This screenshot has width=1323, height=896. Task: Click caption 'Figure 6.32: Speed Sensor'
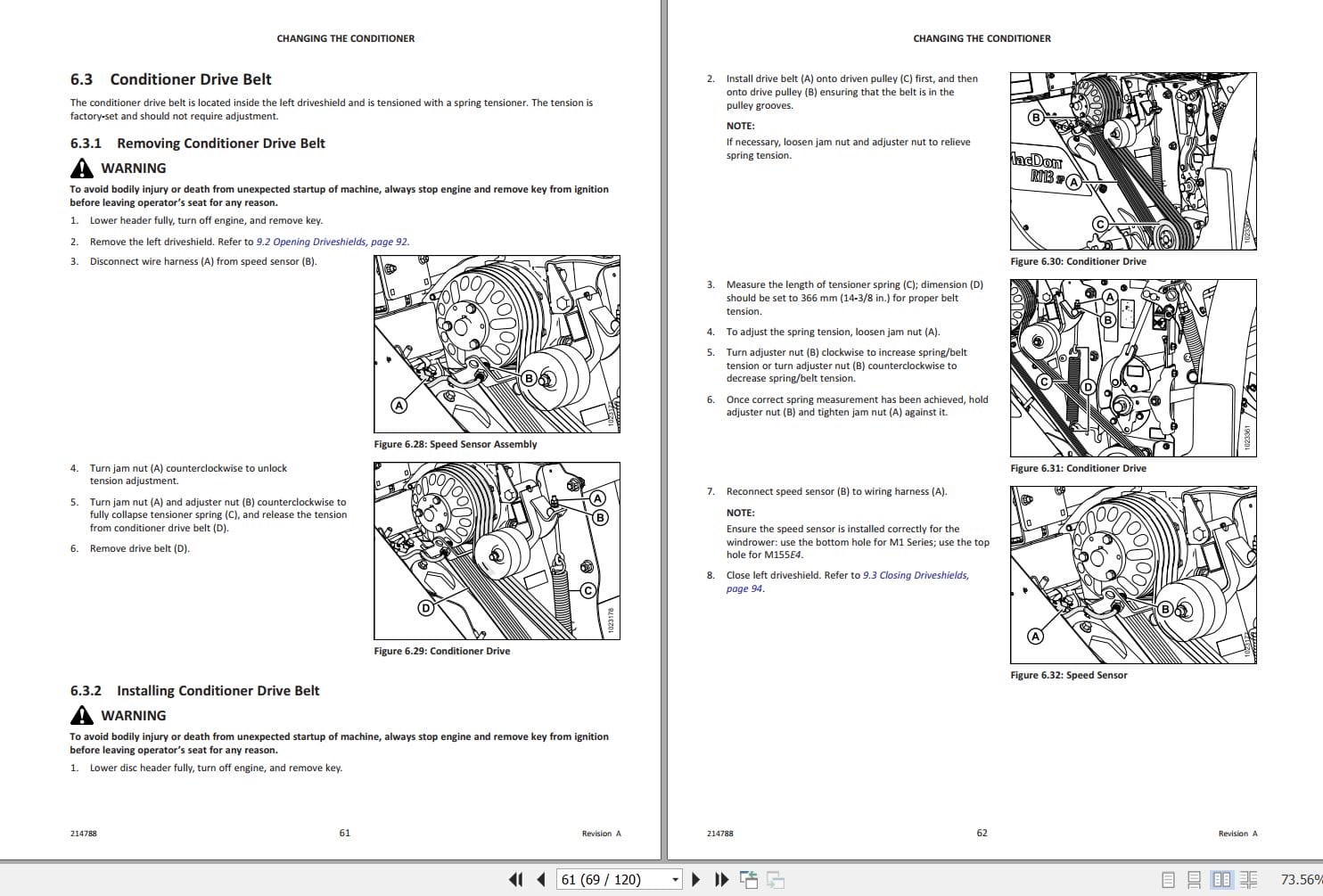click(x=1069, y=675)
